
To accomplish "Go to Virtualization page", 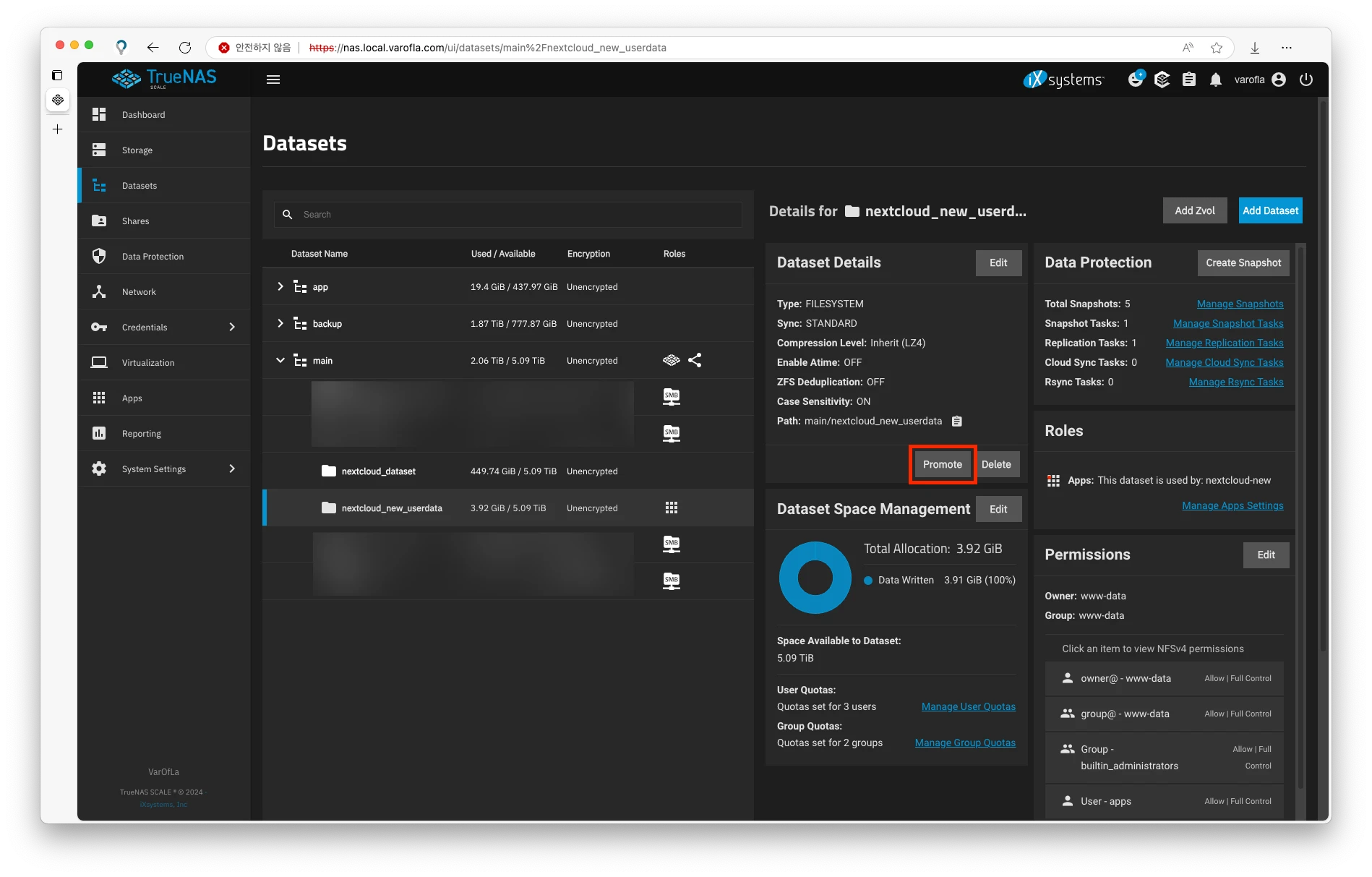I will [148, 363].
